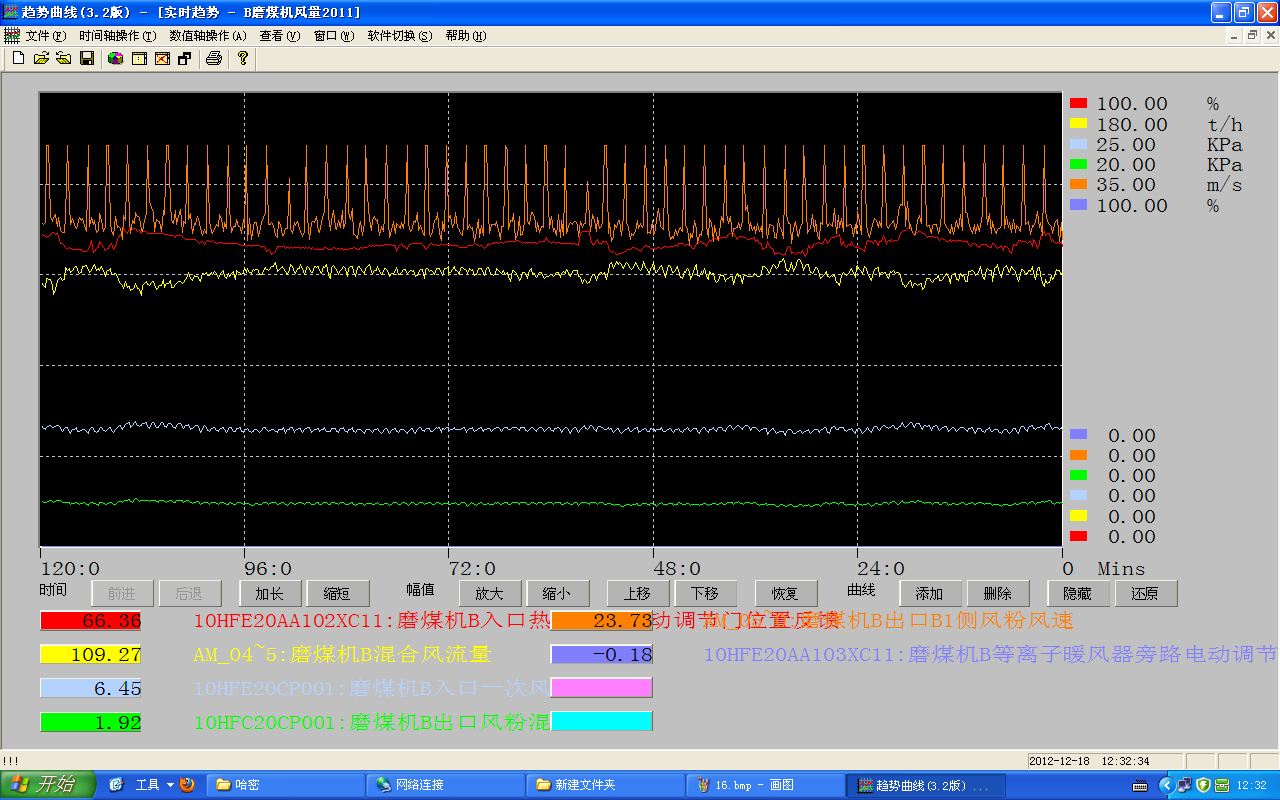Click the New file toolbar icon
The image size is (1280, 800).
tap(18, 59)
